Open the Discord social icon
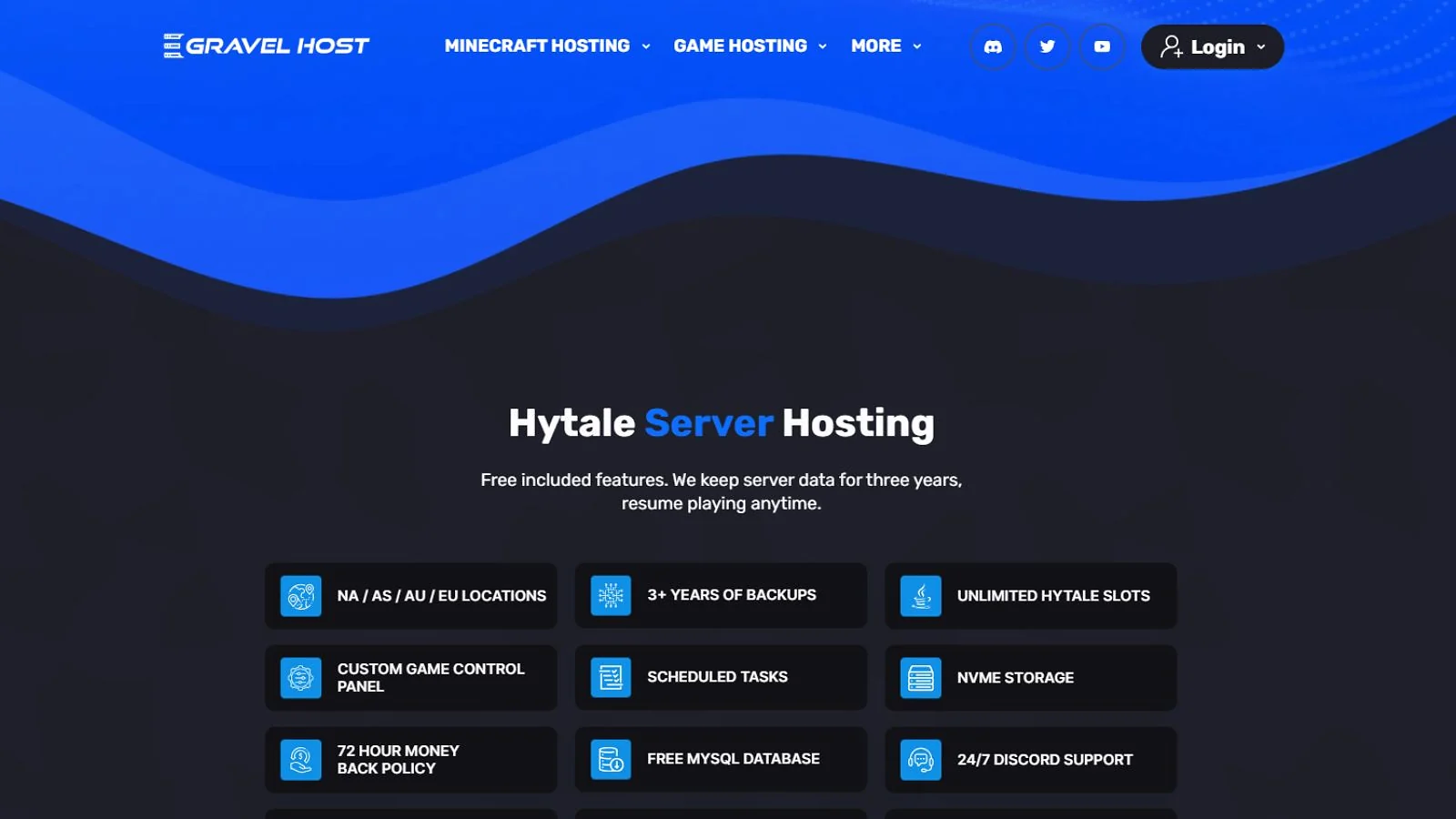 point(993,46)
